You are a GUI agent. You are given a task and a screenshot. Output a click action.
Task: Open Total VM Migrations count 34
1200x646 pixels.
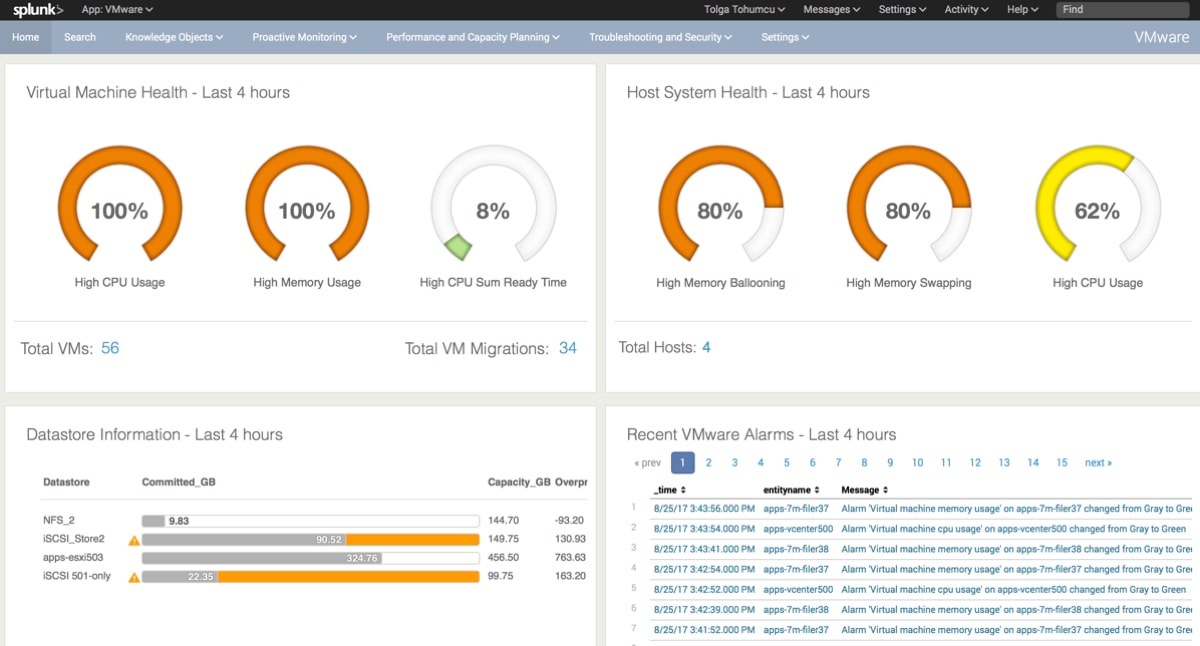click(x=568, y=348)
